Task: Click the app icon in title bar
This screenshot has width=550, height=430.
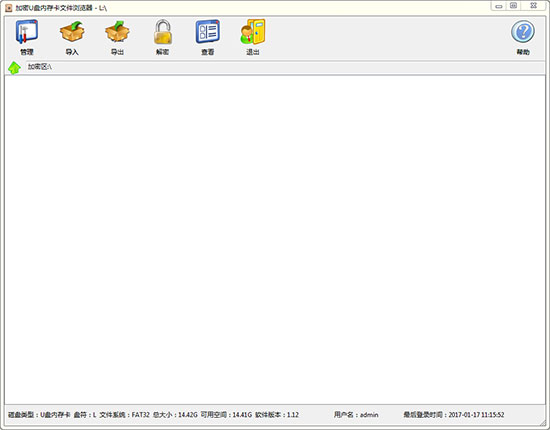Action: pyautogui.click(x=8, y=8)
